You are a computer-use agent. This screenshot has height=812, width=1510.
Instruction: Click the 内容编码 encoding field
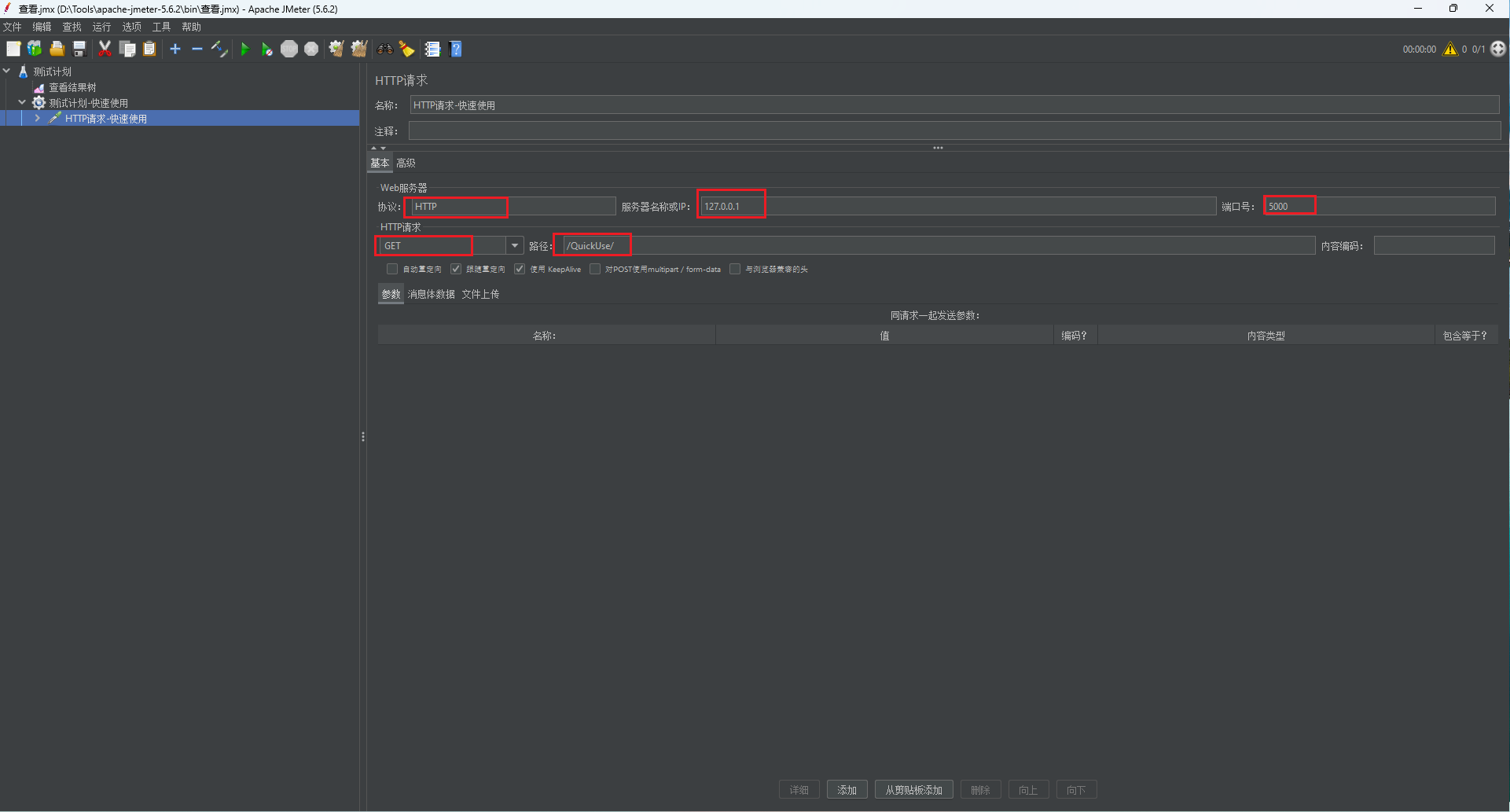(x=1434, y=246)
